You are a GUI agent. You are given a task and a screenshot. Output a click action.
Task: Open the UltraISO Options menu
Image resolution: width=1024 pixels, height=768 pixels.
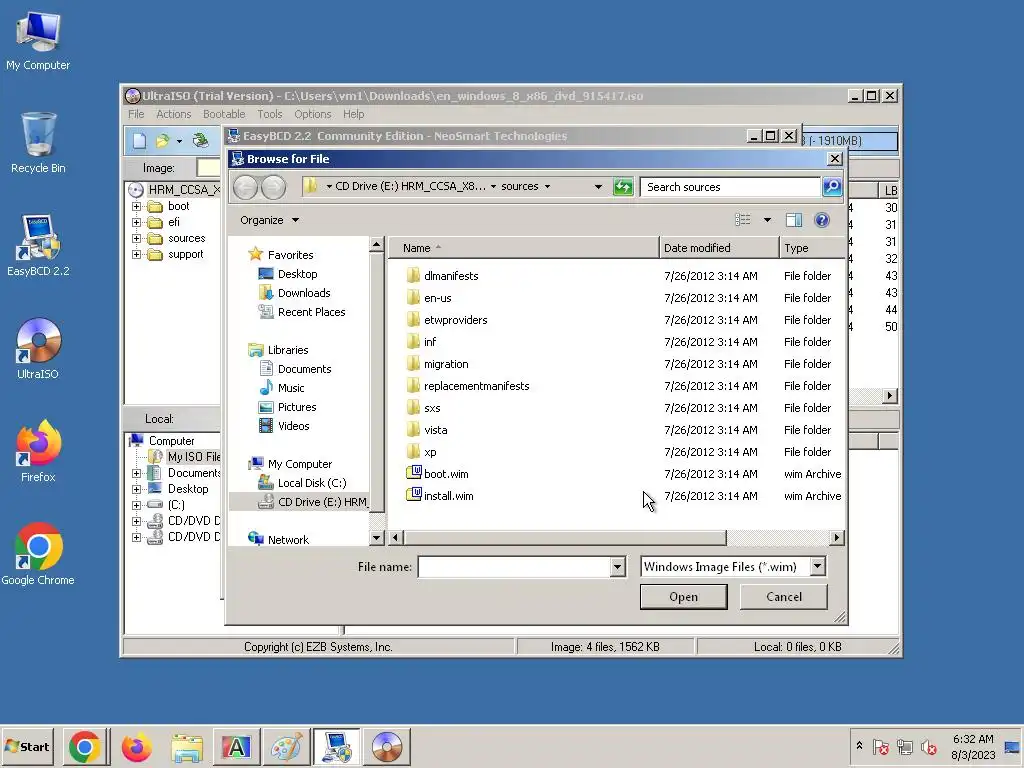[313, 114]
